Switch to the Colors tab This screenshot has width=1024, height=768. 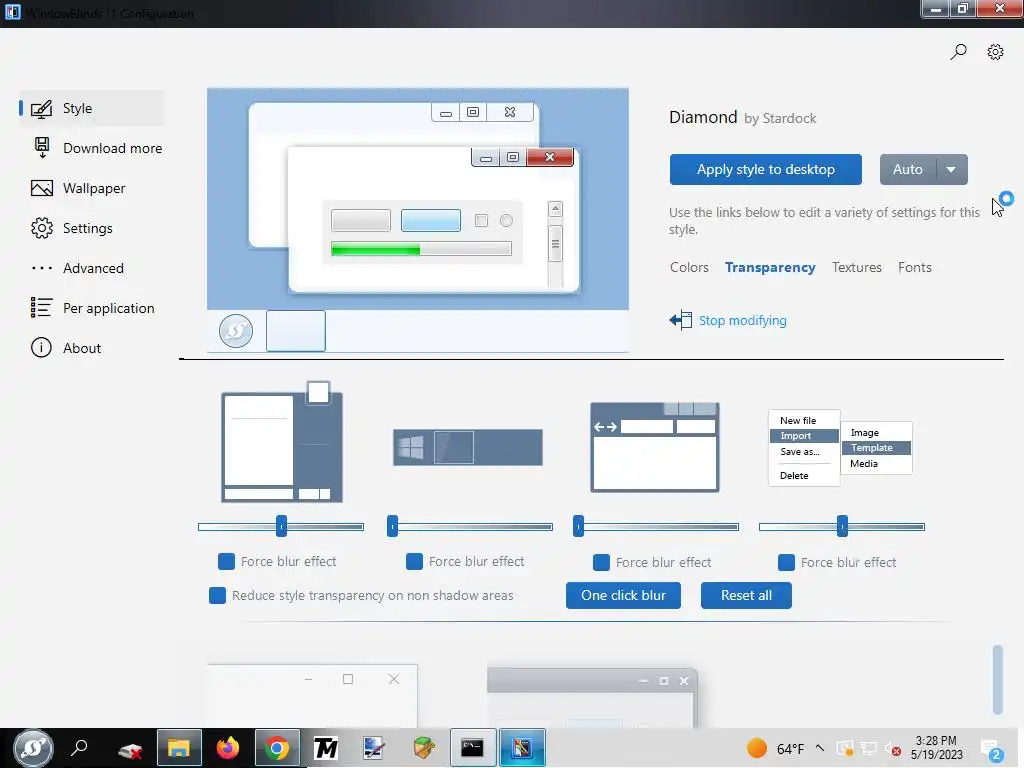click(689, 268)
